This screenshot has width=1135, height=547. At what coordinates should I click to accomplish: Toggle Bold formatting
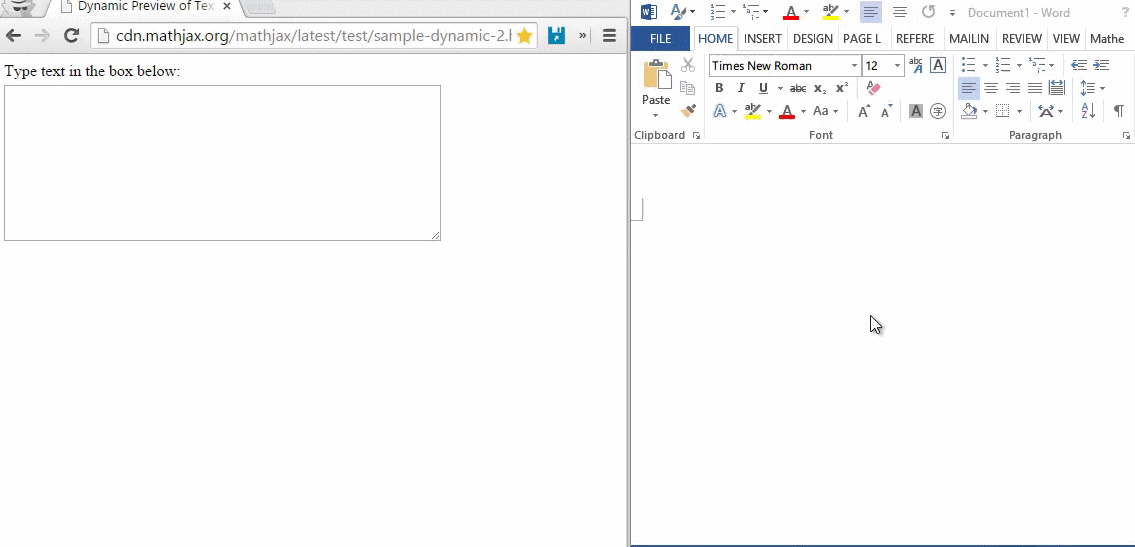pyautogui.click(x=719, y=88)
